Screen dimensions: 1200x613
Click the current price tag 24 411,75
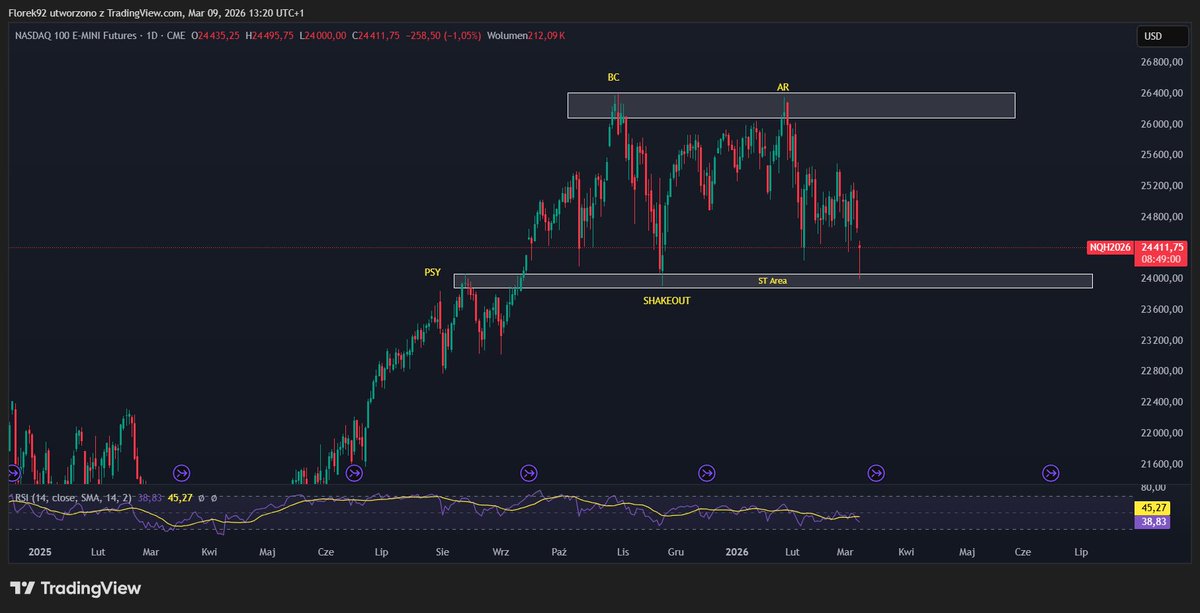1160,247
